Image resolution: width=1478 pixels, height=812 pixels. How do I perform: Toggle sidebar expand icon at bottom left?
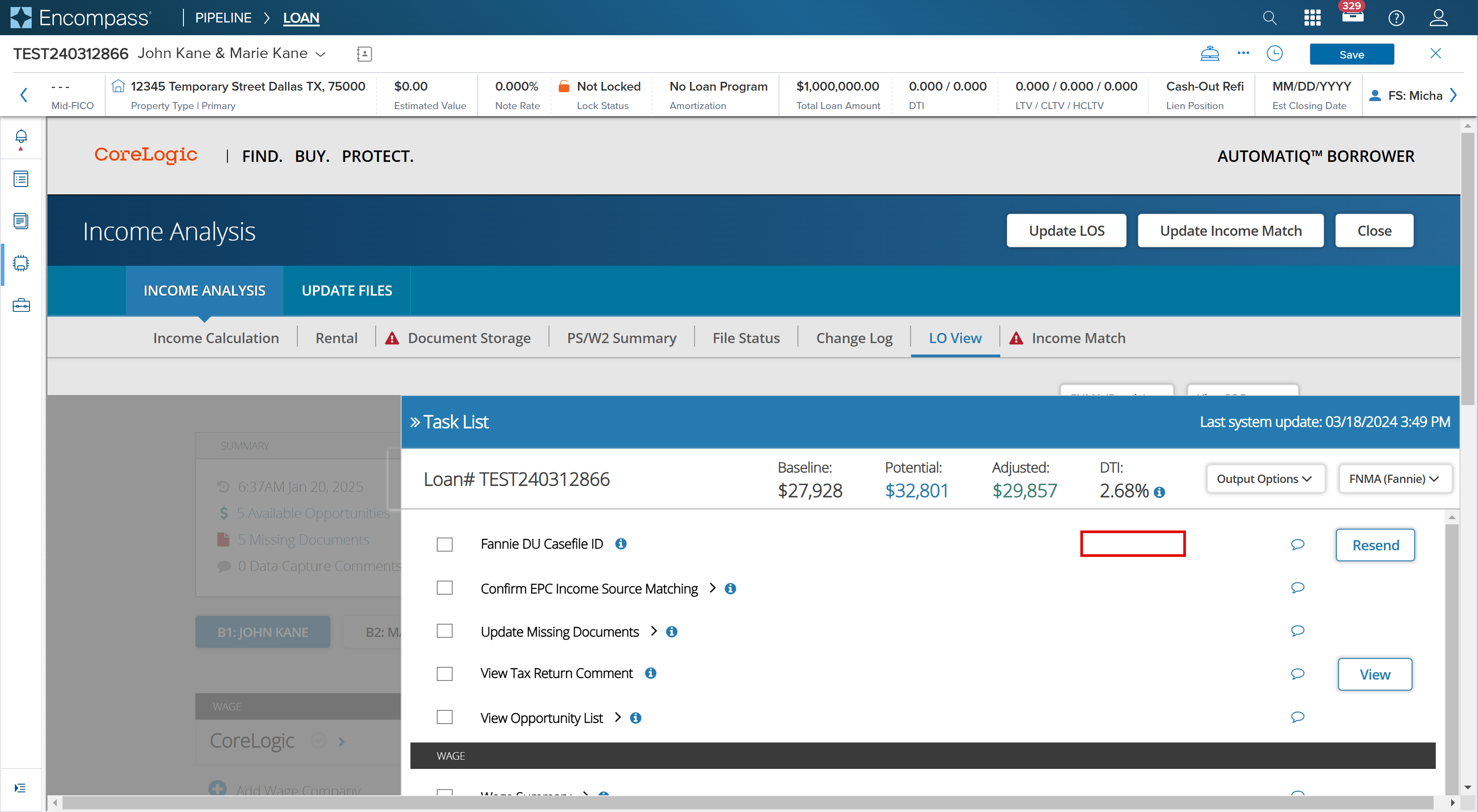[20, 788]
